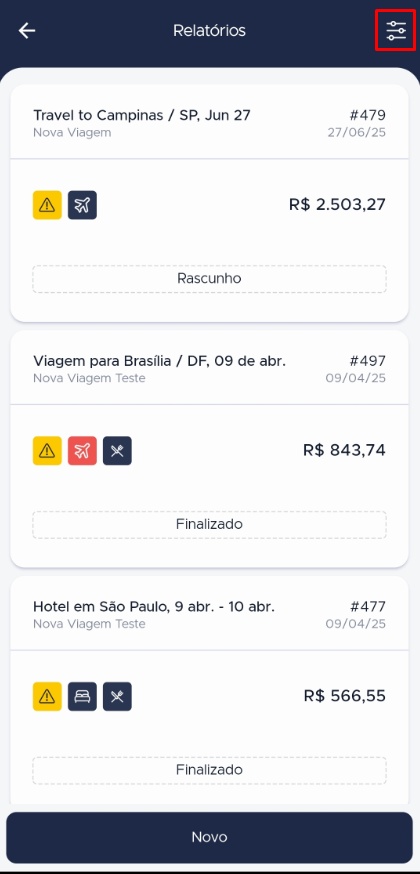Click the R$ 2.503,27 amount

(337, 205)
